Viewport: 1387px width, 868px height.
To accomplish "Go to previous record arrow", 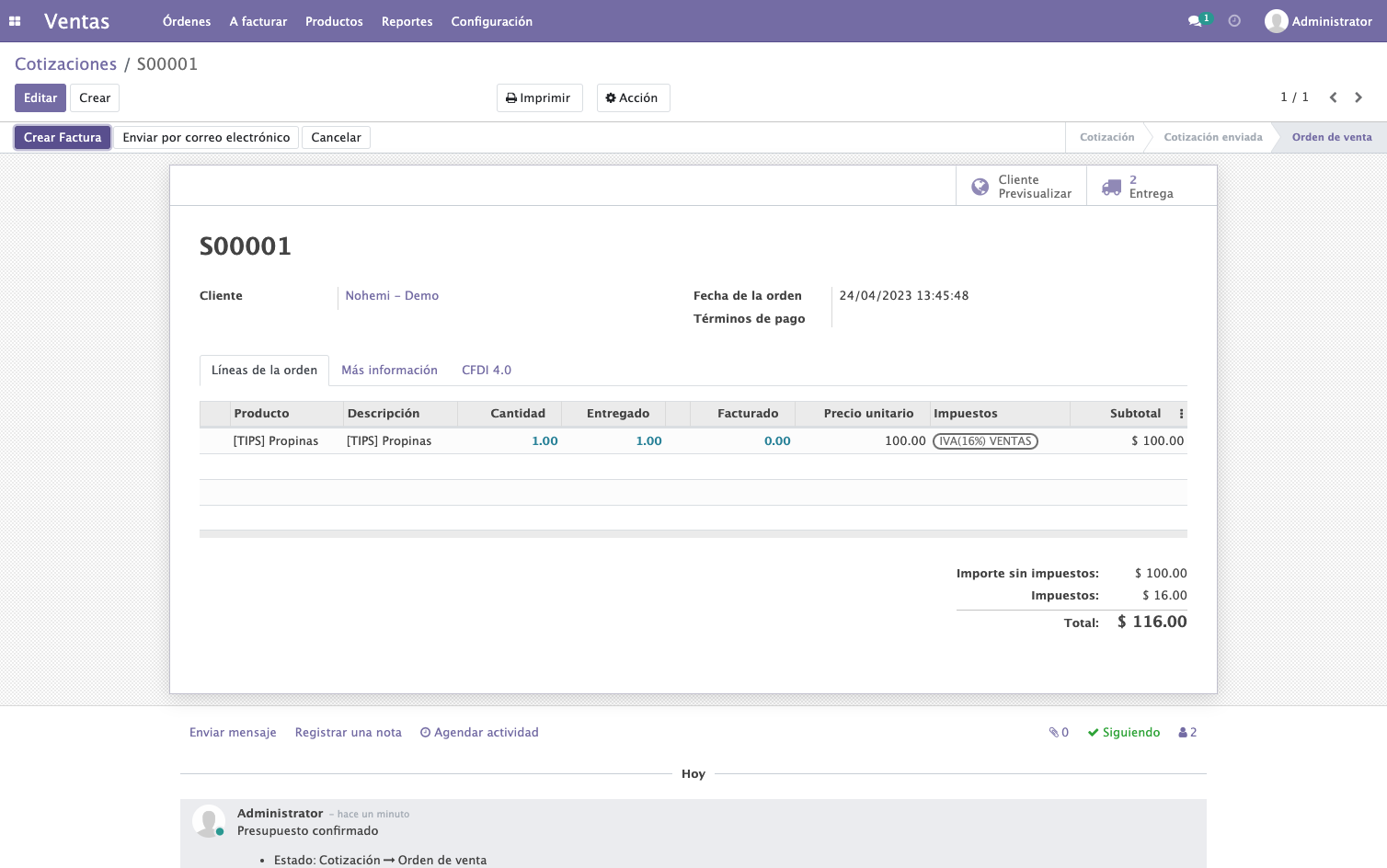I will [1333, 97].
